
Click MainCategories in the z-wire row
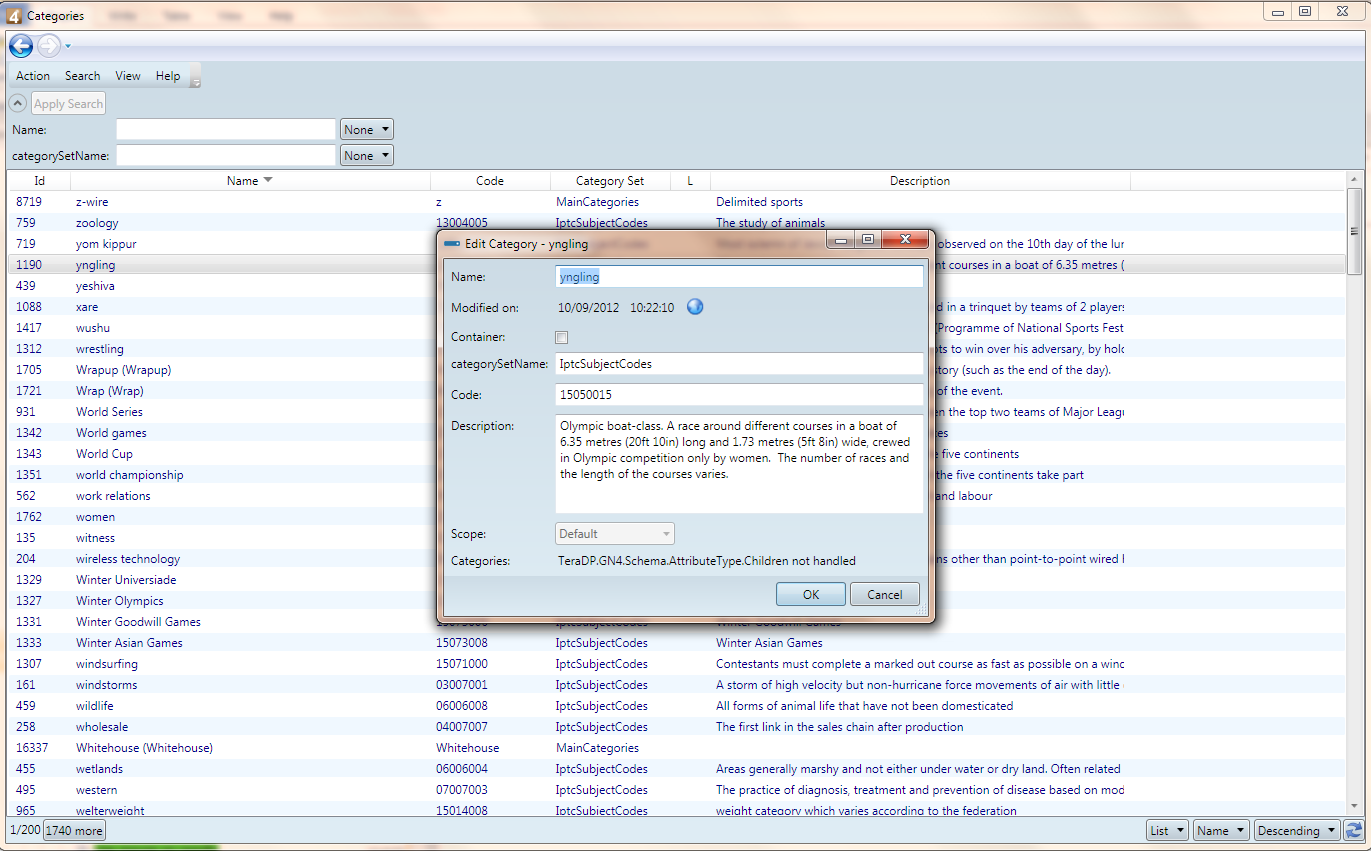tap(597, 202)
